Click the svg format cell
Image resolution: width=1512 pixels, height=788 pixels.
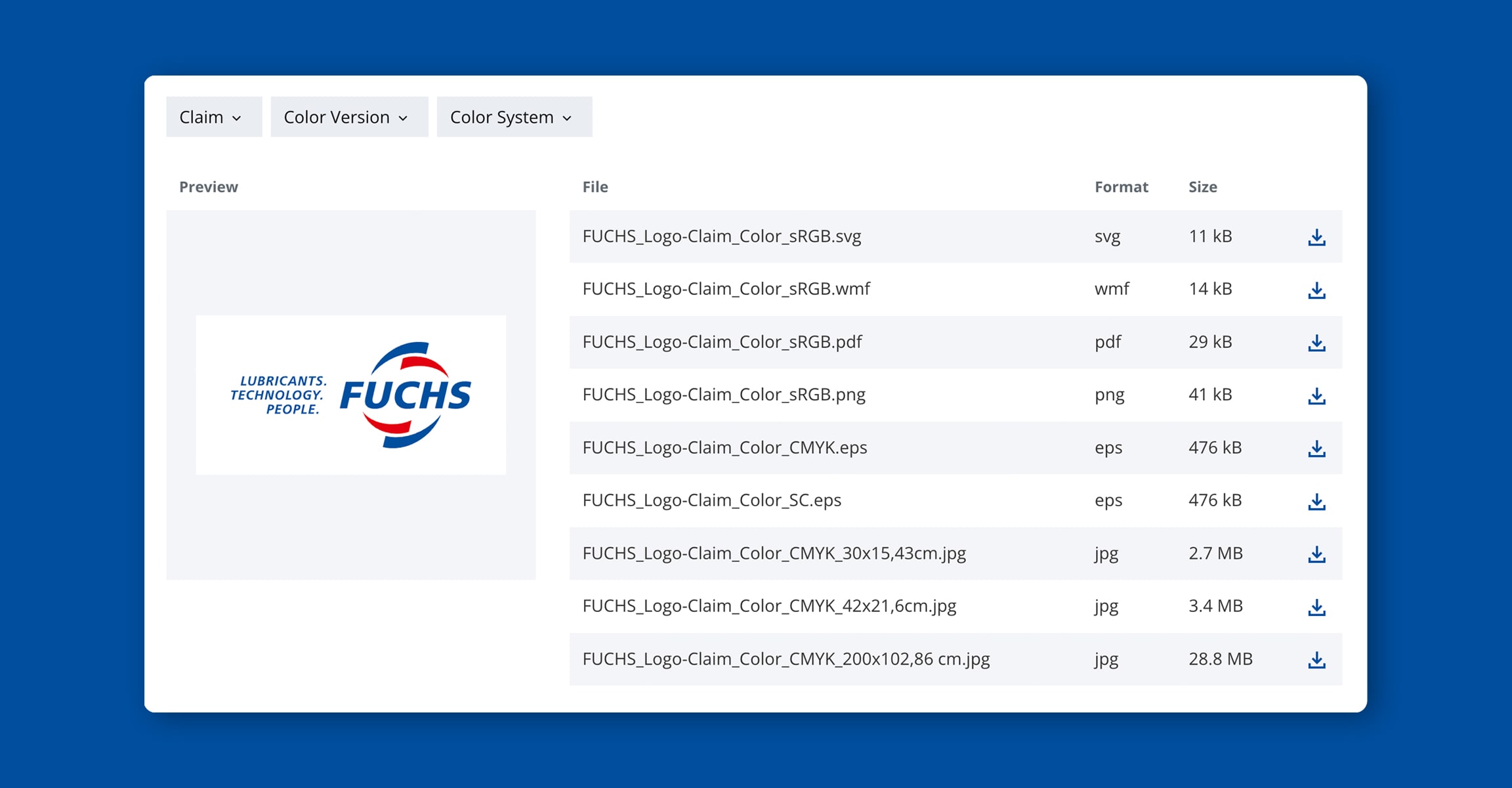(x=1107, y=236)
